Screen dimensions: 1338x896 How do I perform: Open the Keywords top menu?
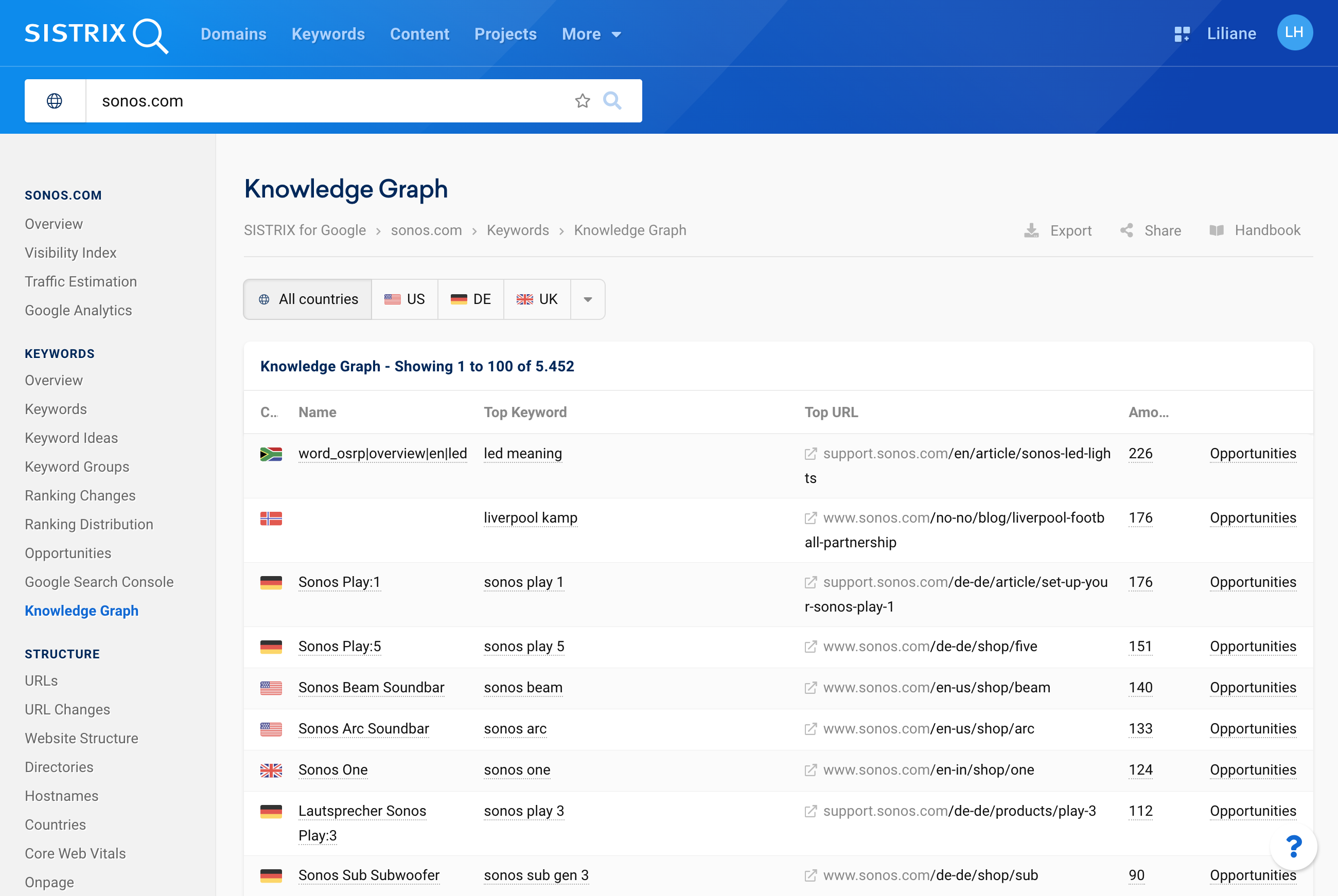click(x=328, y=34)
